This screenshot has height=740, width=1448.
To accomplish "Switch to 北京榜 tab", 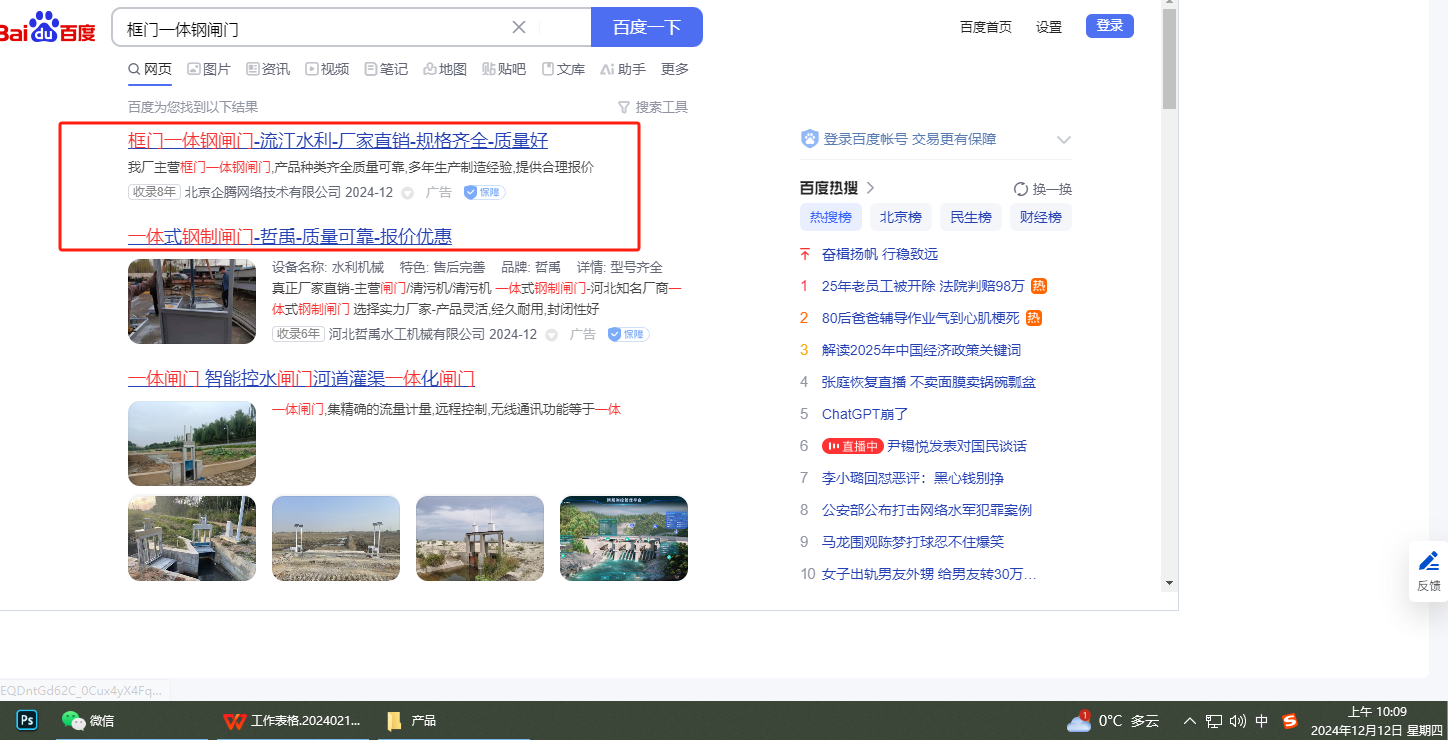I will point(901,217).
